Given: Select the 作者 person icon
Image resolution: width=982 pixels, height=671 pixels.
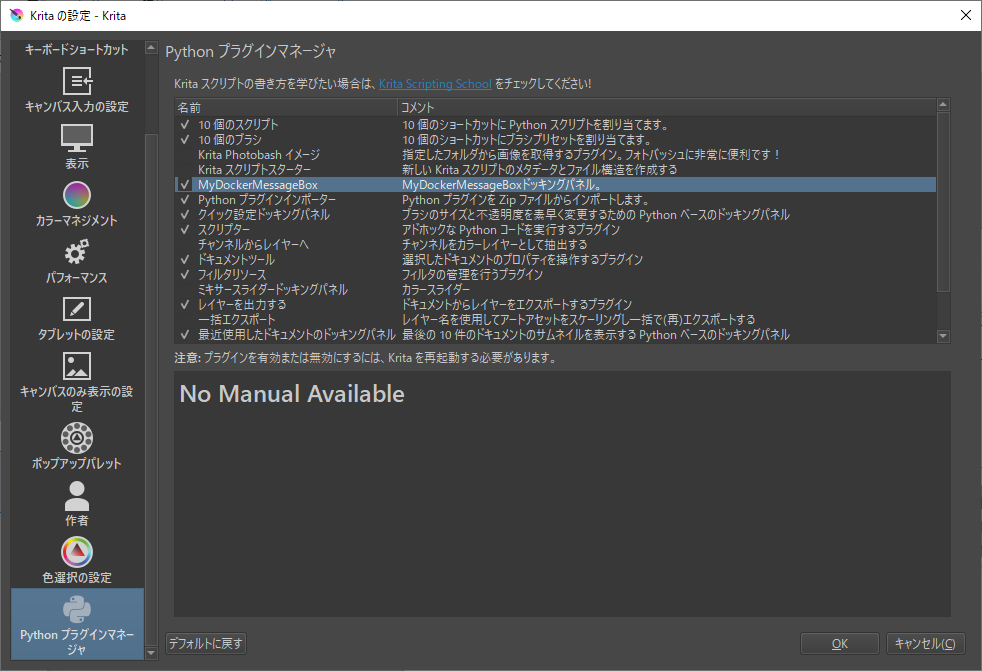Looking at the screenshot, I should click(77, 495).
